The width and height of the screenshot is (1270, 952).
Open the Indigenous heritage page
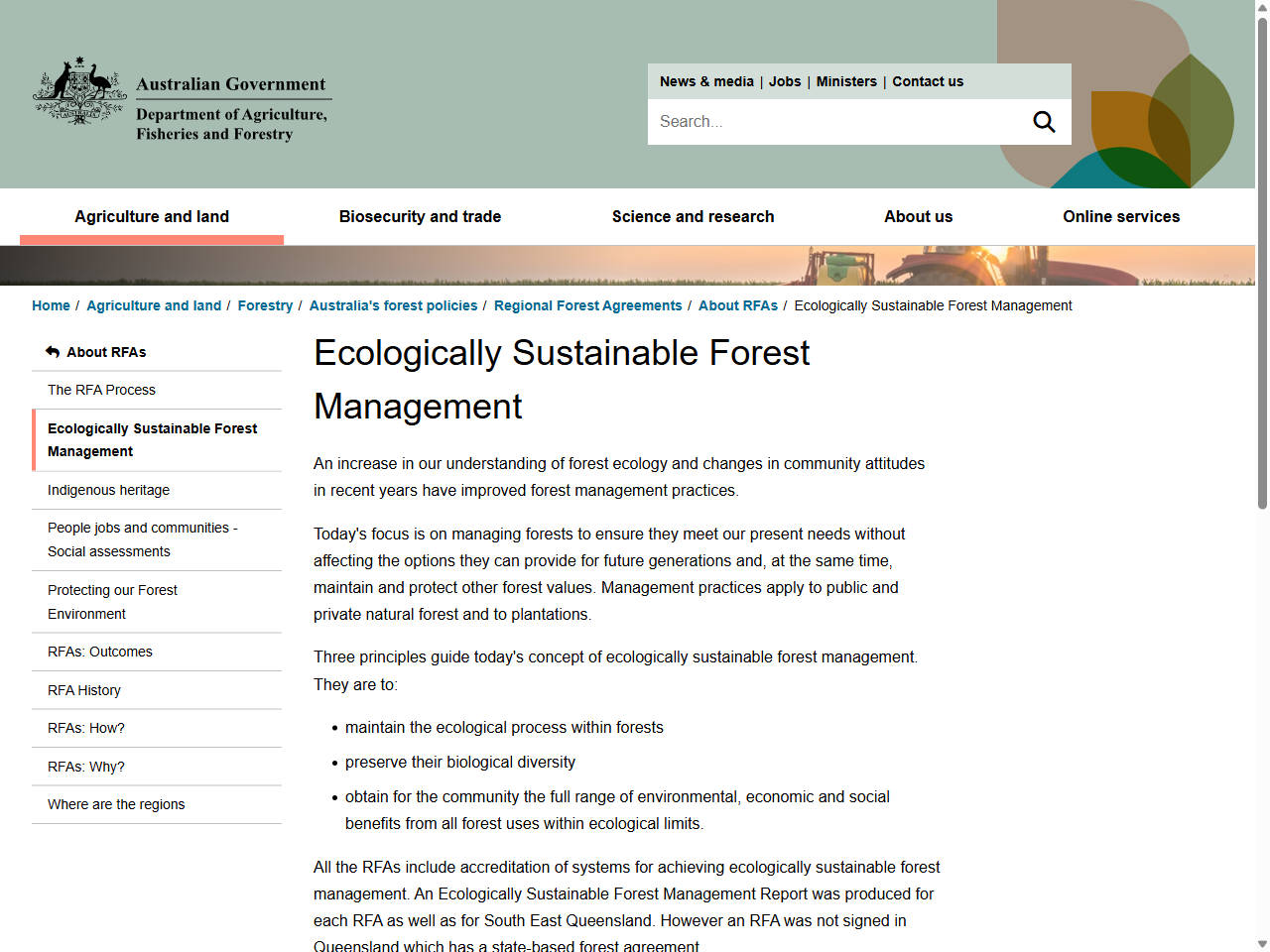tap(108, 490)
